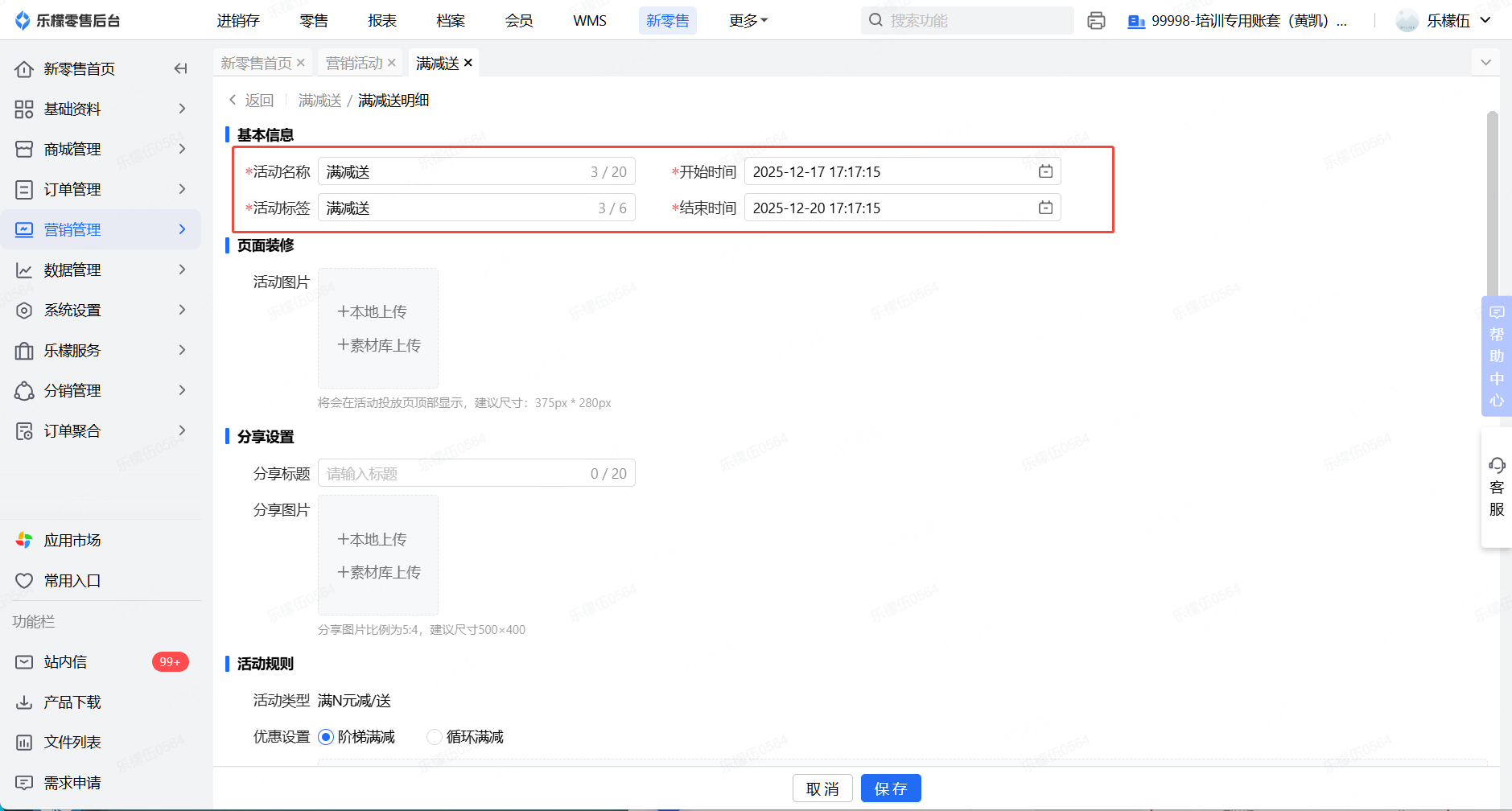Click the 数据管理 chart icon
The image size is (1512, 811).
click(x=24, y=270)
